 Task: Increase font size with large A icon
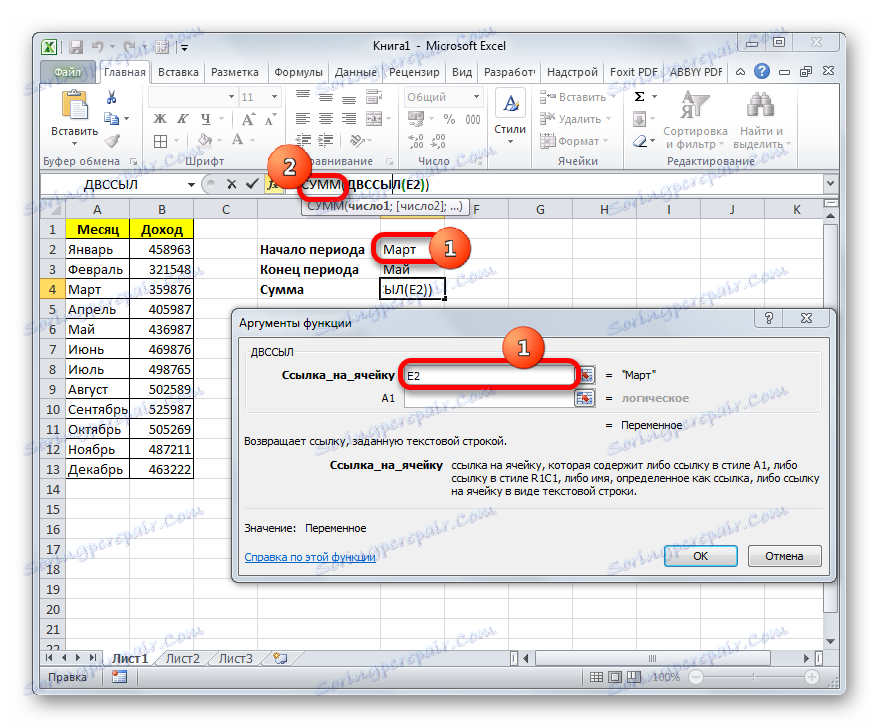(x=247, y=119)
